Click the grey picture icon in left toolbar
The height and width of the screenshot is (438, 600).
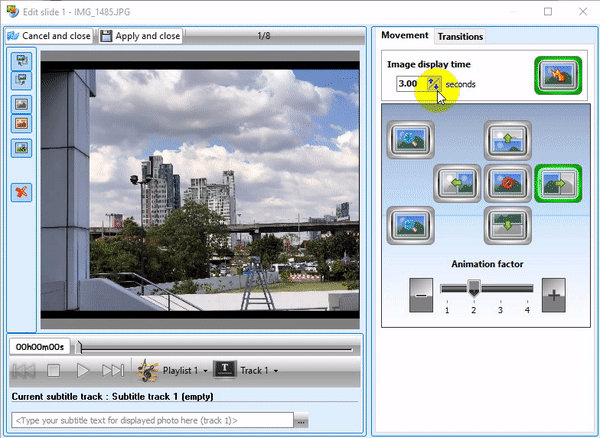tap(21, 104)
